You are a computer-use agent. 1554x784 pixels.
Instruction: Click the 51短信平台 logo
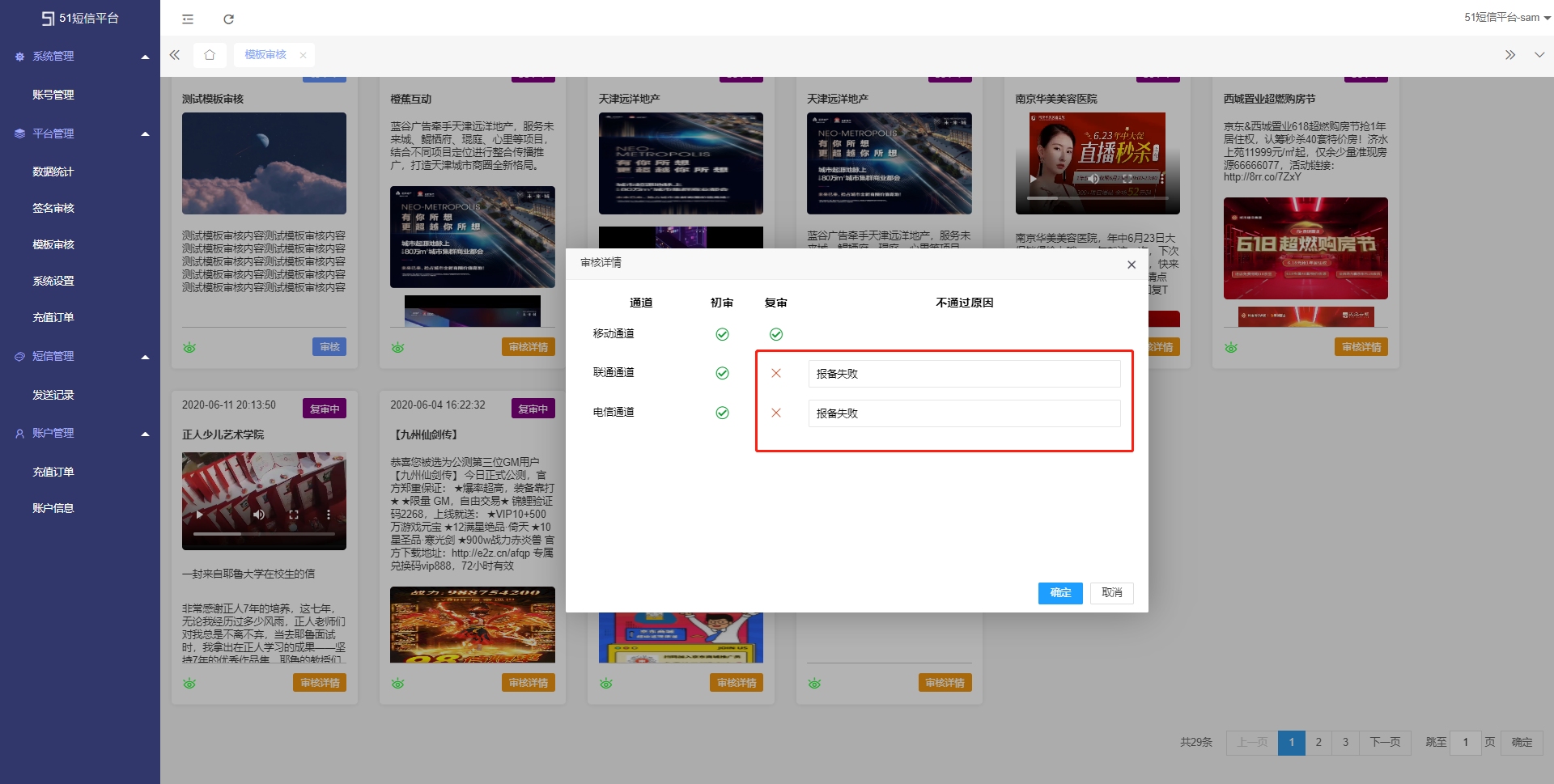point(80,18)
